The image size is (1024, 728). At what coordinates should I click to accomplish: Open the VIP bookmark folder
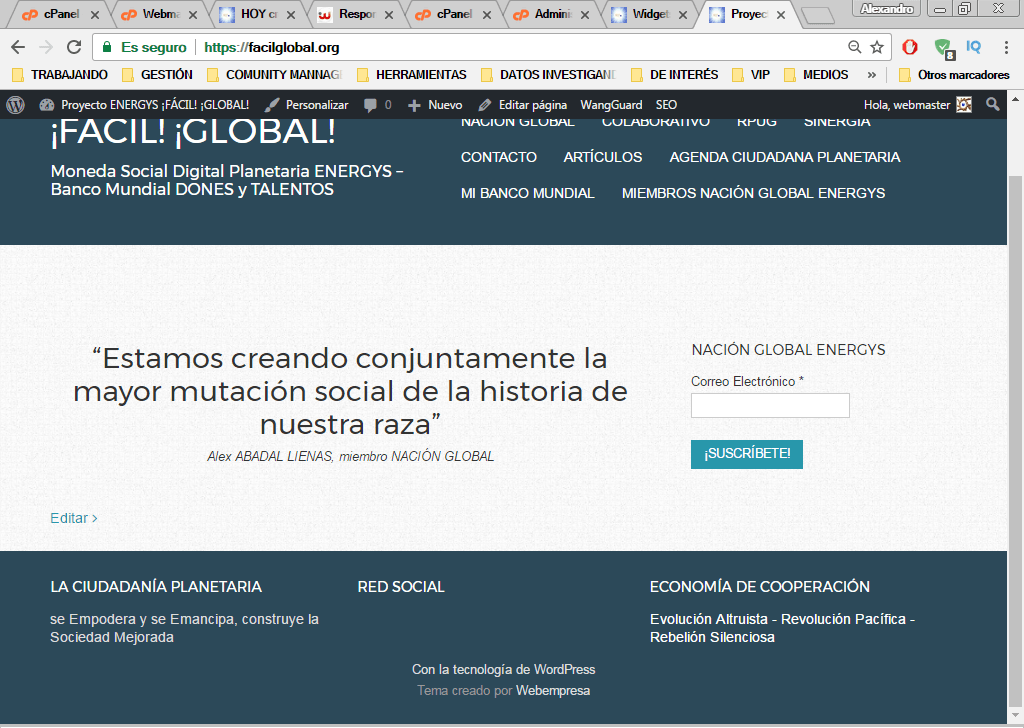click(x=751, y=75)
